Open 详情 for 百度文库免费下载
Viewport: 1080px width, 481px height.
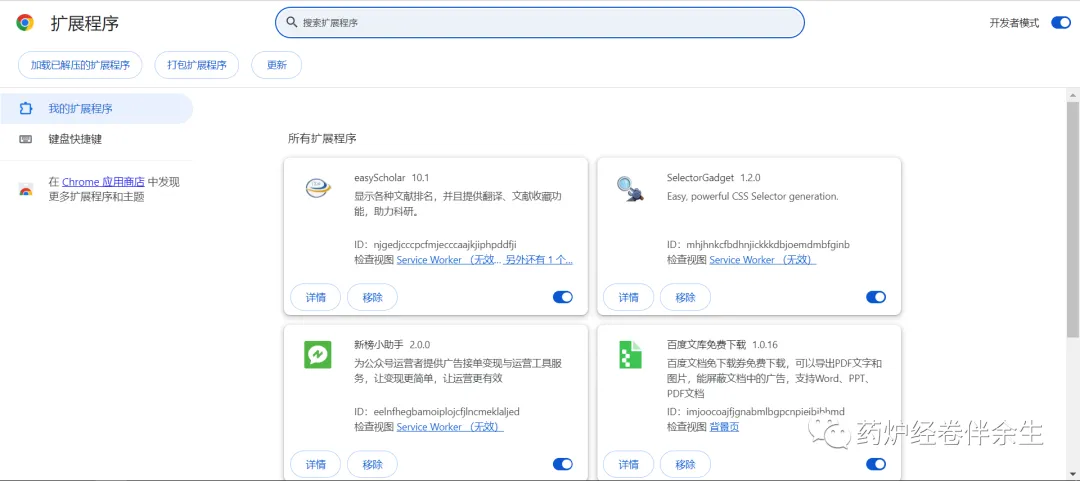(x=628, y=464)
